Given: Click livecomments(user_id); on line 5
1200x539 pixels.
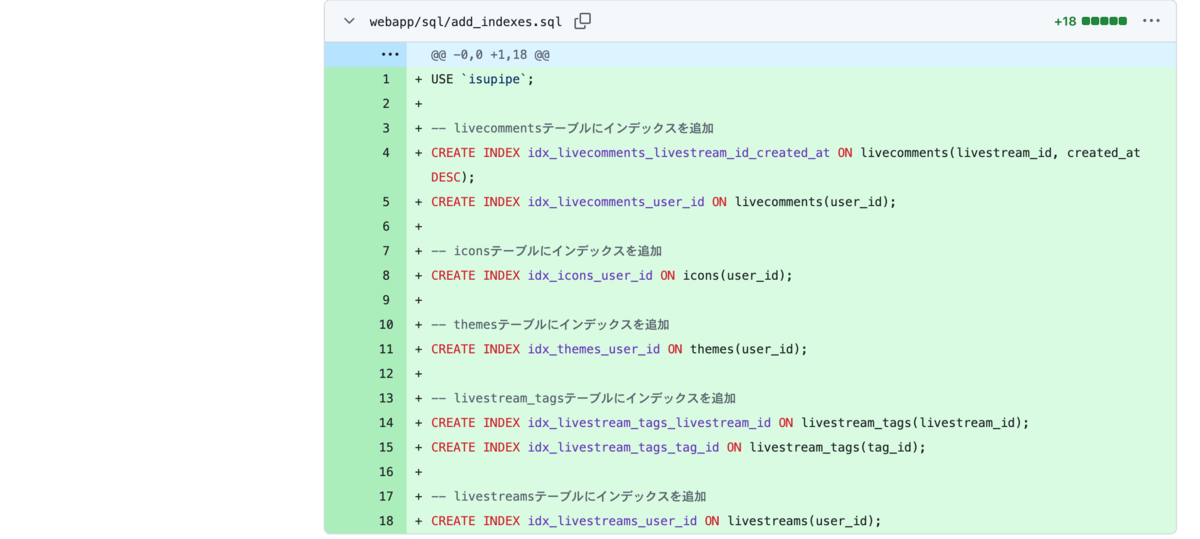Looking at the screenshot, I should [815, 202].
